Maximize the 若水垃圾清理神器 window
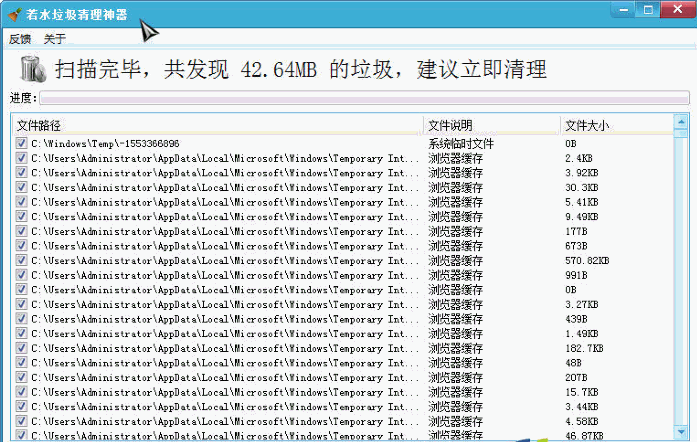This screenshot has width=697, height=442. tap(648, 9)
